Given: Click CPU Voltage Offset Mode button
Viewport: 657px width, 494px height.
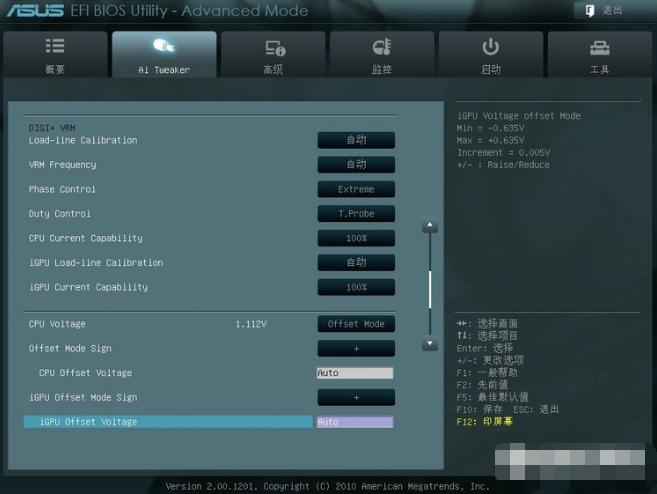Looking at the screenshot, I should [x=356, y=324].
